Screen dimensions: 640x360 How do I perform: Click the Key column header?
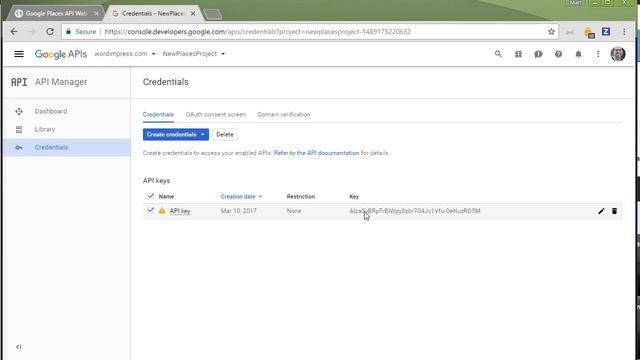(354, 197)
